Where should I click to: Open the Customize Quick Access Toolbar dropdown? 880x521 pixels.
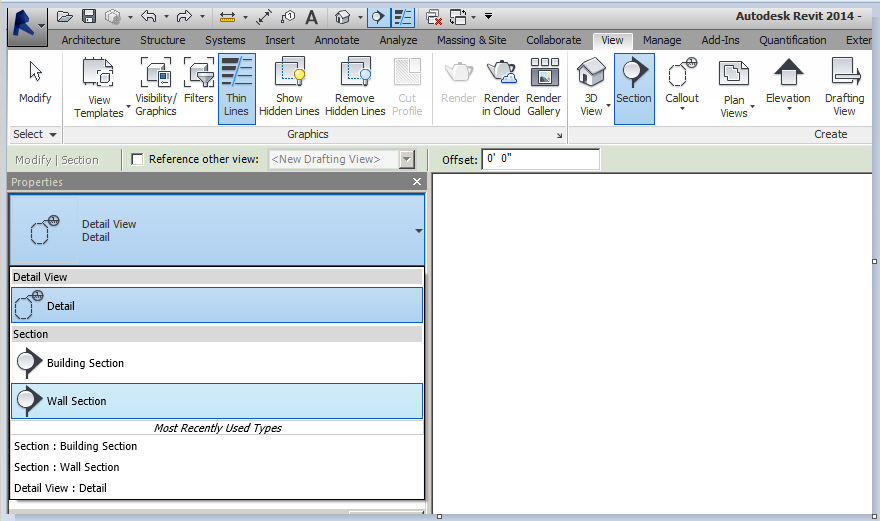click(x=488, y=16)
